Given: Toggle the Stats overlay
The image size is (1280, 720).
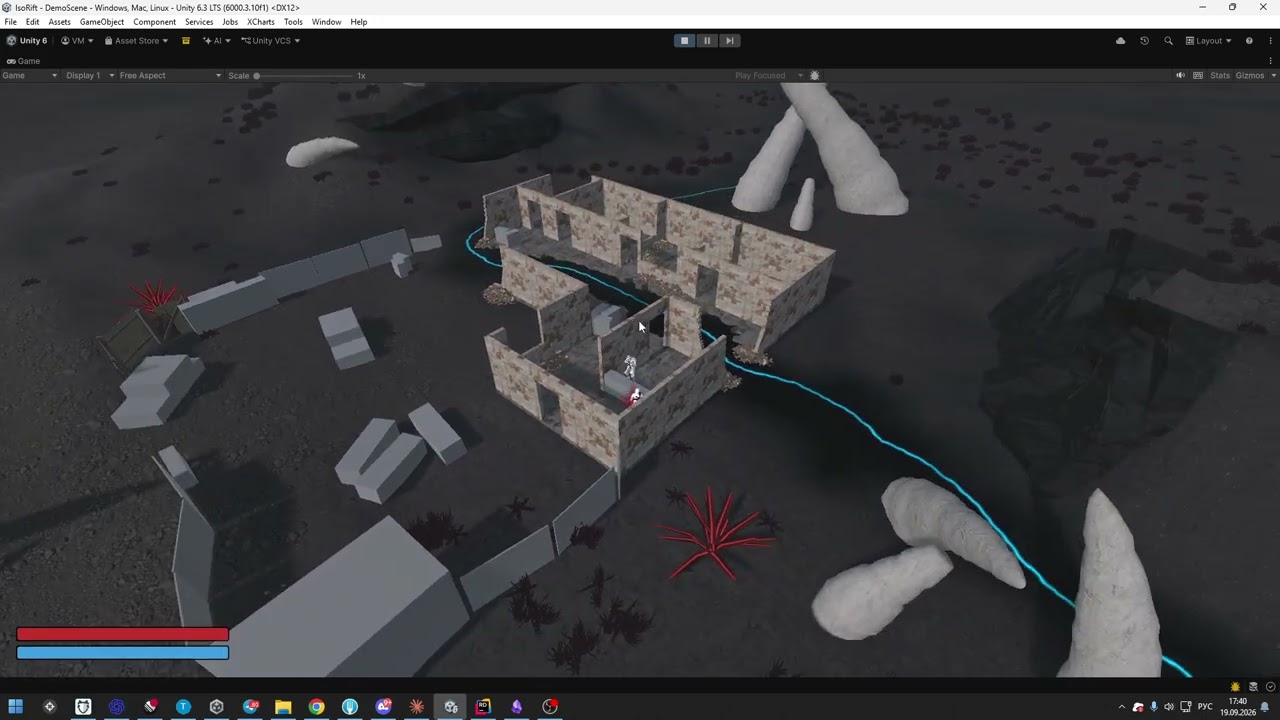Looking at the screenshot, I should click(x=1220, y=76).
